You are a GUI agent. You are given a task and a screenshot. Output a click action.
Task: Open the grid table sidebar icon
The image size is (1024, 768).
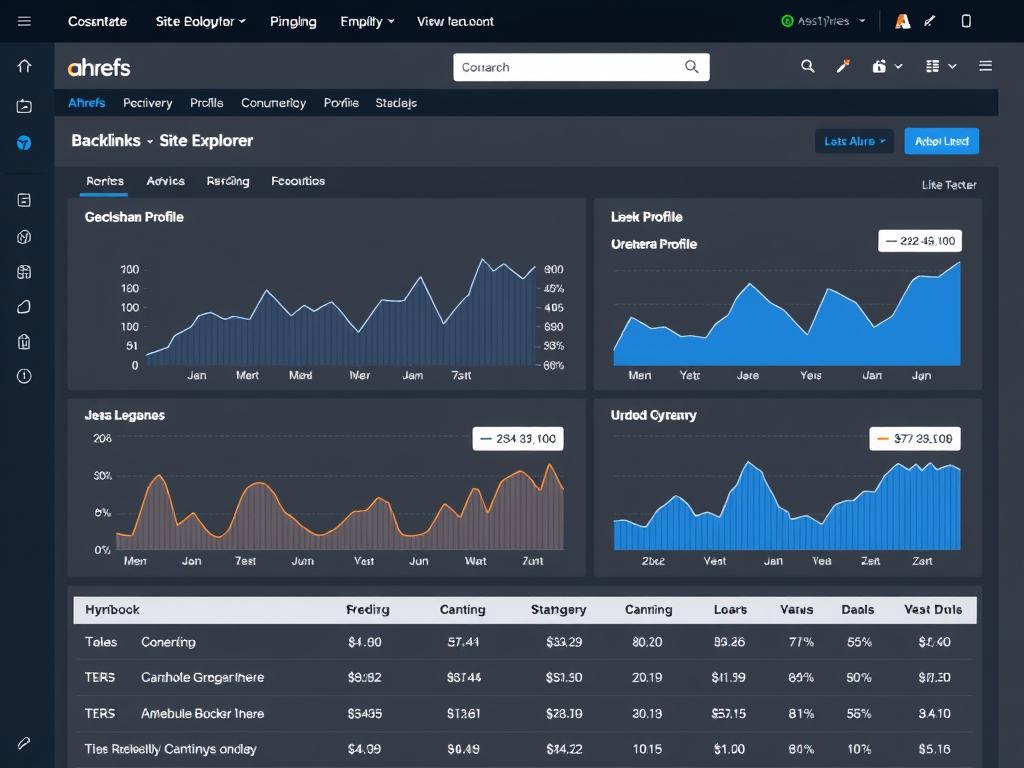click(24, 272)
